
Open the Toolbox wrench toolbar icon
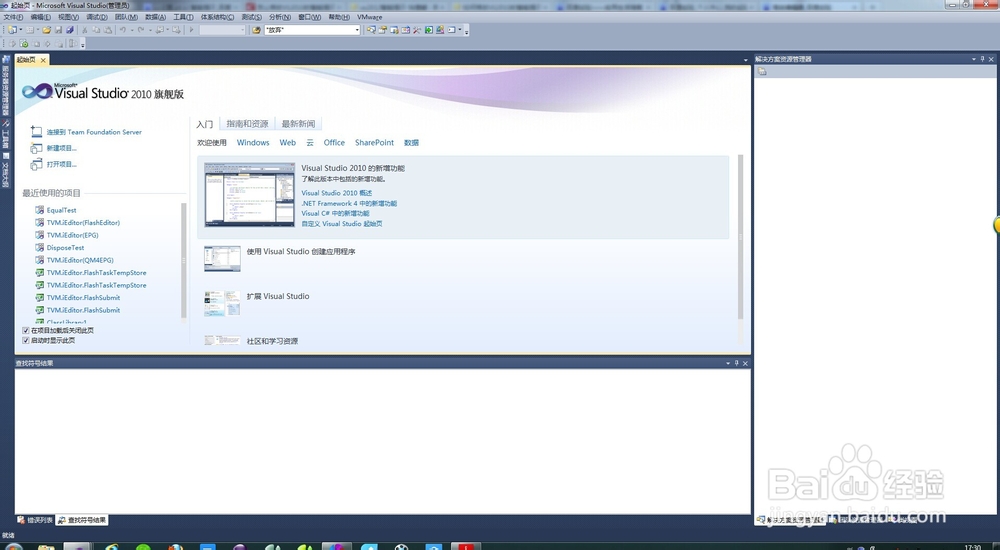416,30
